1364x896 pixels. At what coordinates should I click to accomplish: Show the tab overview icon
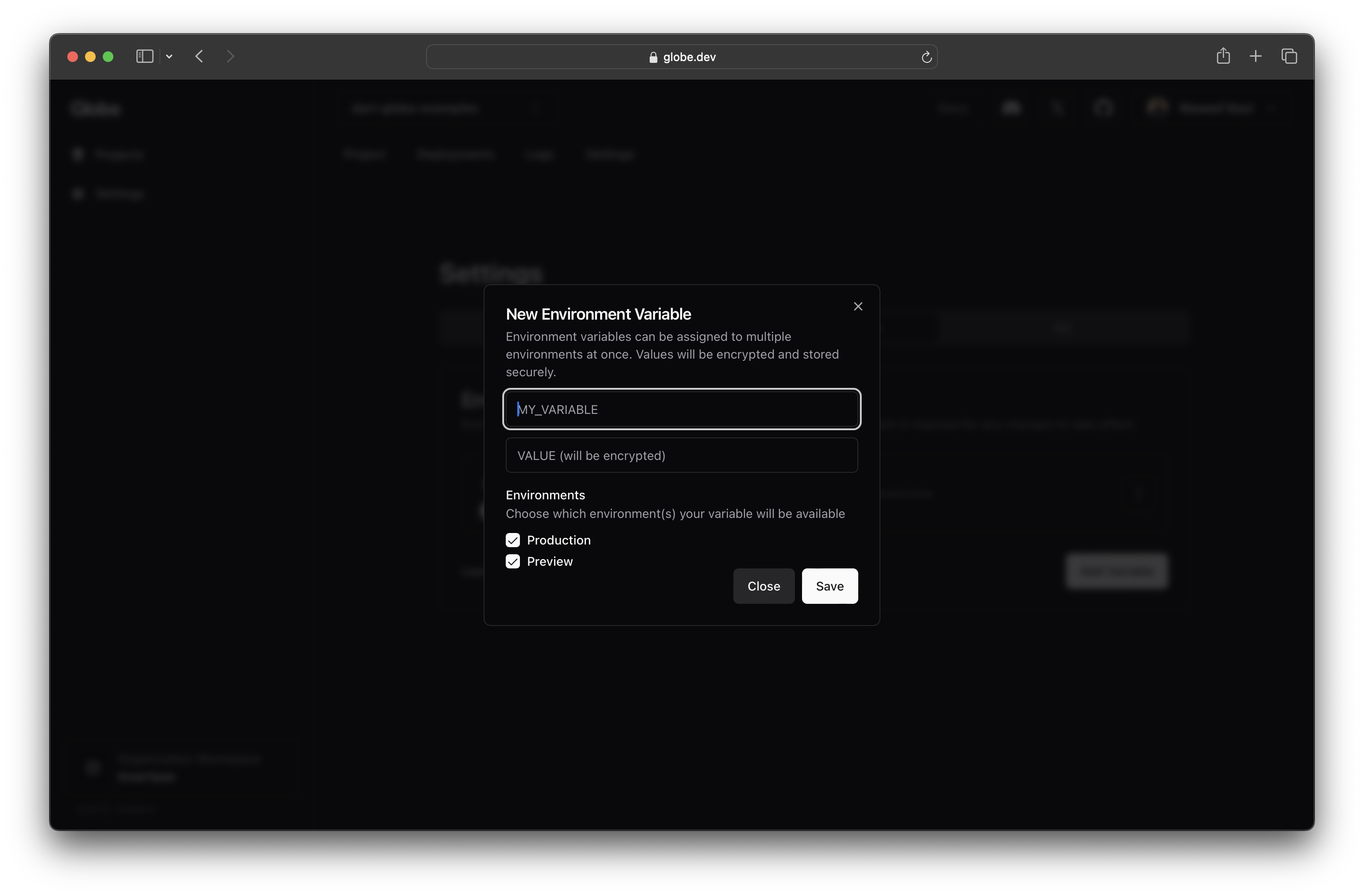coord(1289,56)
